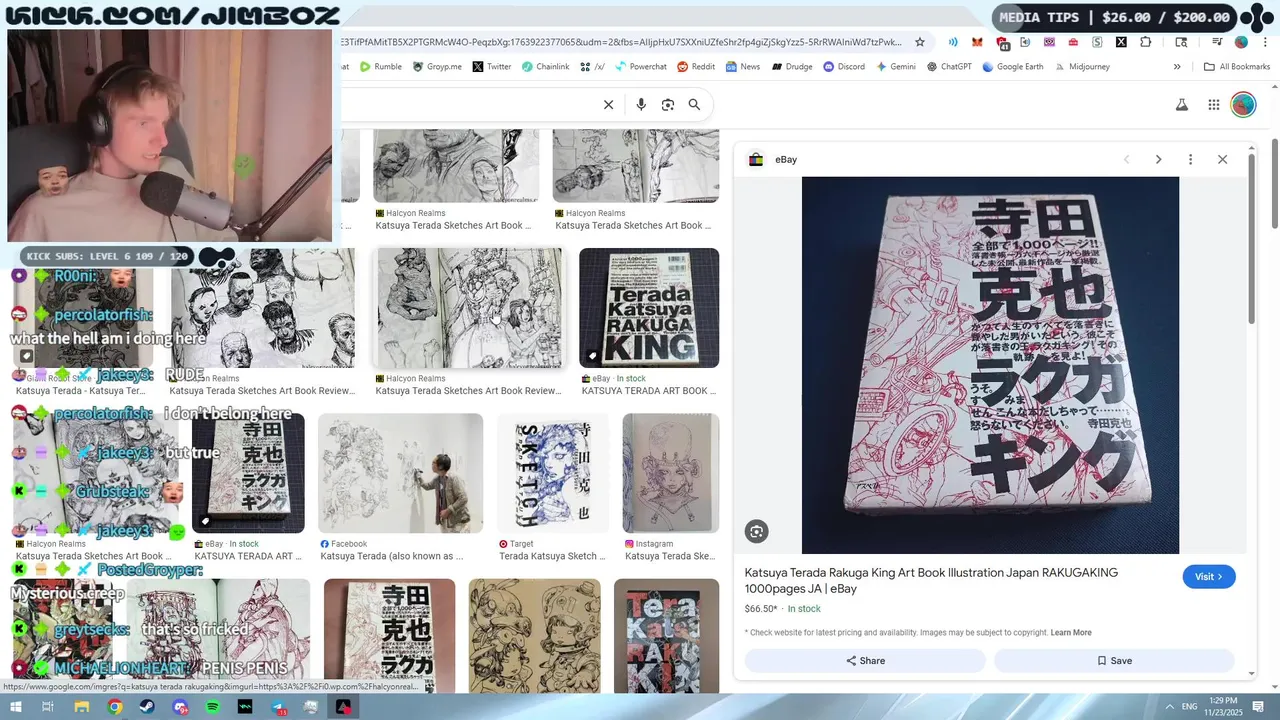1280x720 pixels.
Task: Open Discord from the taskbar
Action: click(x=180, y=707)
